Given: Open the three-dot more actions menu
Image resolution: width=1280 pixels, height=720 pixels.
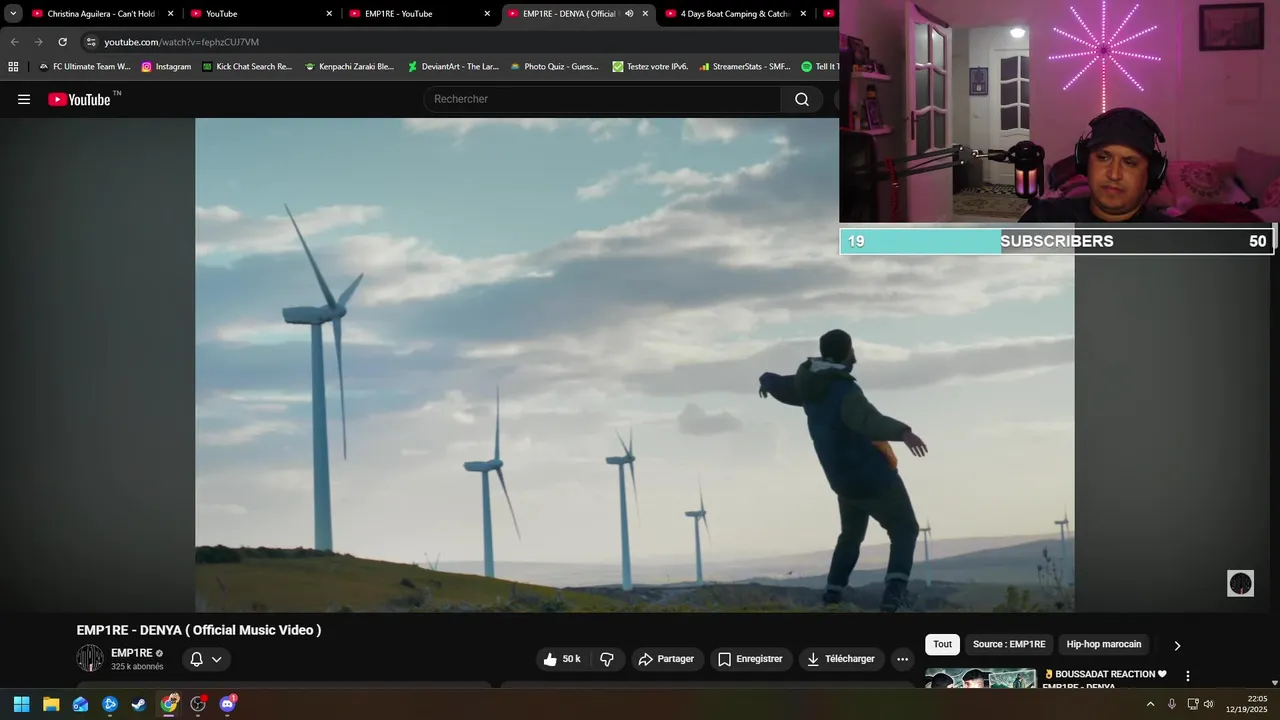Looking at the screenshot, I should 902,659.
